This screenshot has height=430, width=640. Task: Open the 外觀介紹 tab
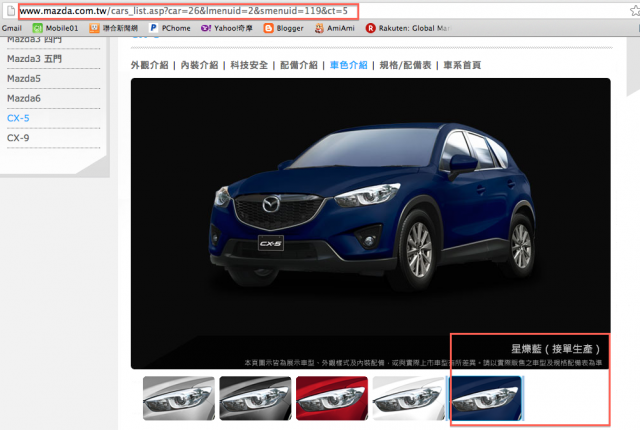point(149,65)
